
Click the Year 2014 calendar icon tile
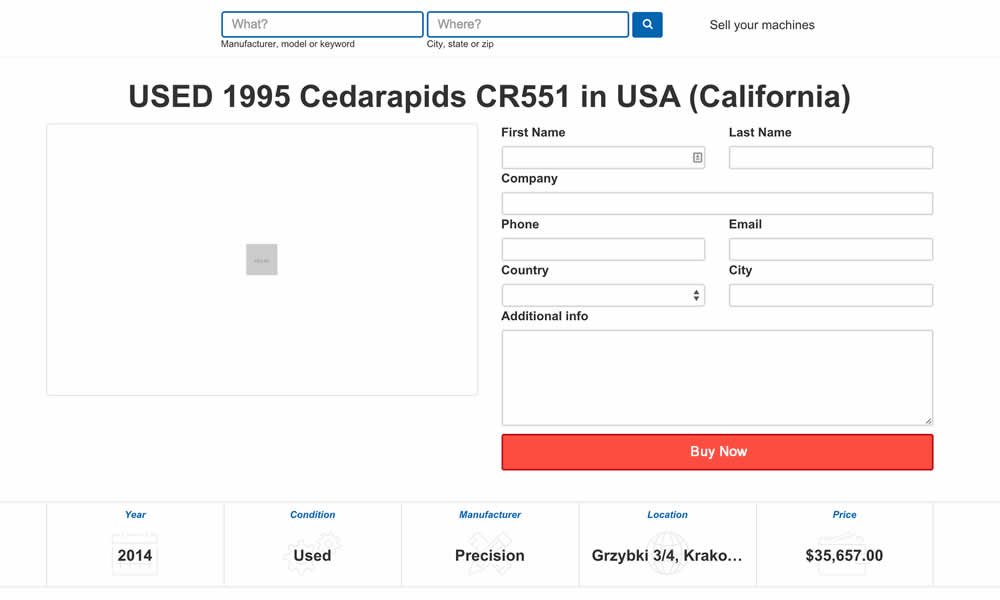click(135, 554)
